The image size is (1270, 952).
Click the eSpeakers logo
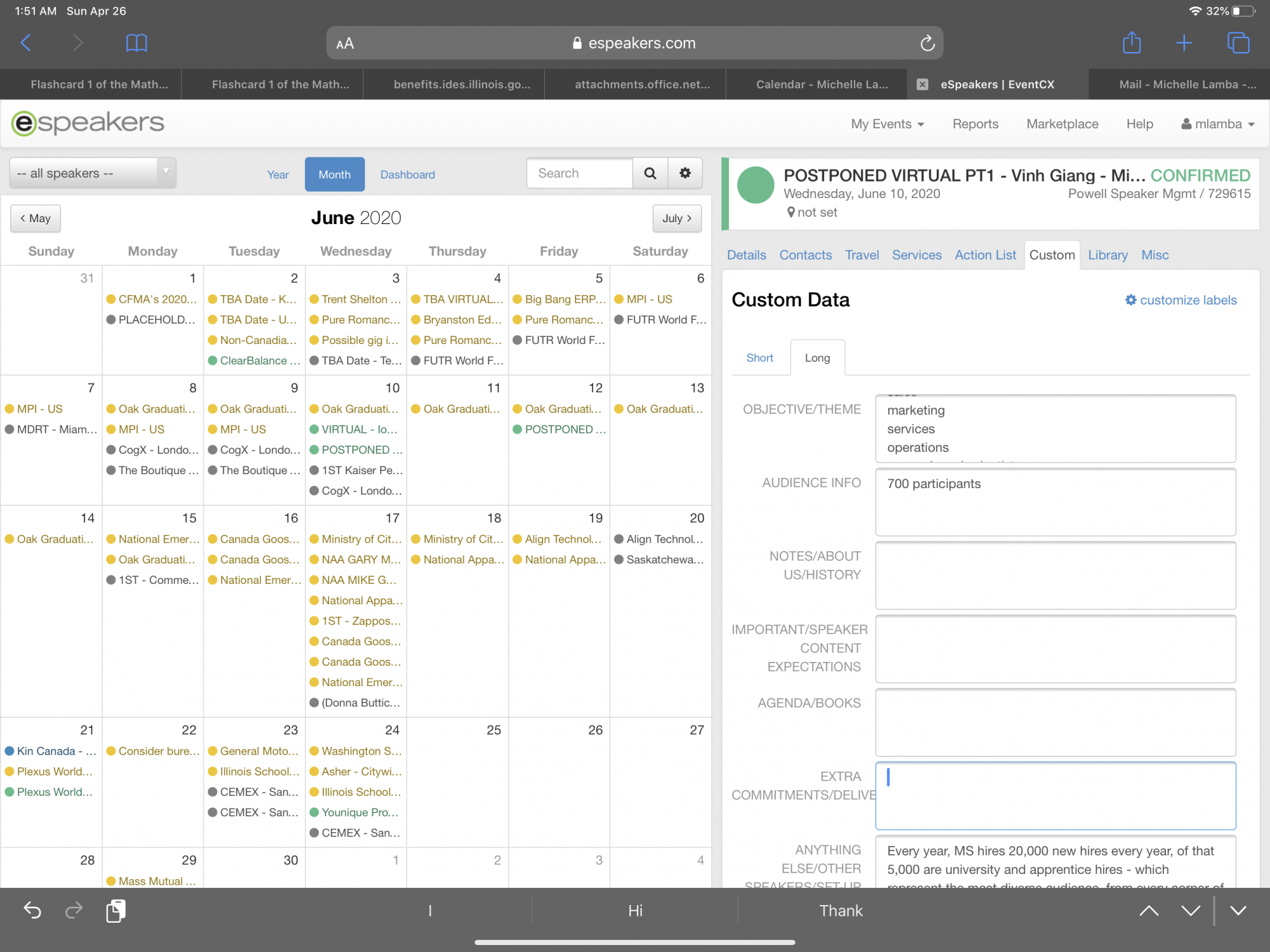(x=88, y=123)
